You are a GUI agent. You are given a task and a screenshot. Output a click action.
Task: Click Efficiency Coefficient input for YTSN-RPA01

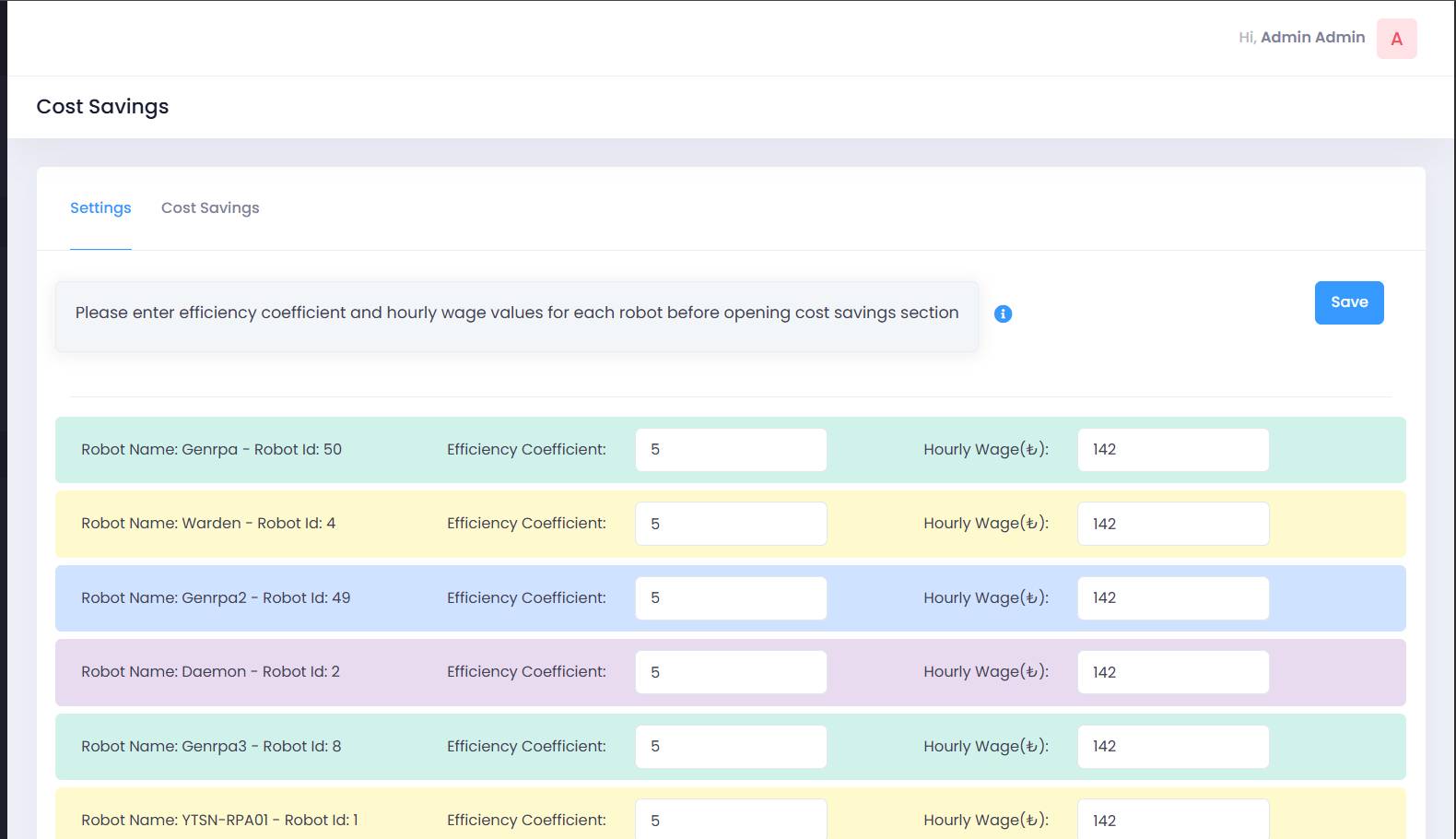[x=731, y=820]
